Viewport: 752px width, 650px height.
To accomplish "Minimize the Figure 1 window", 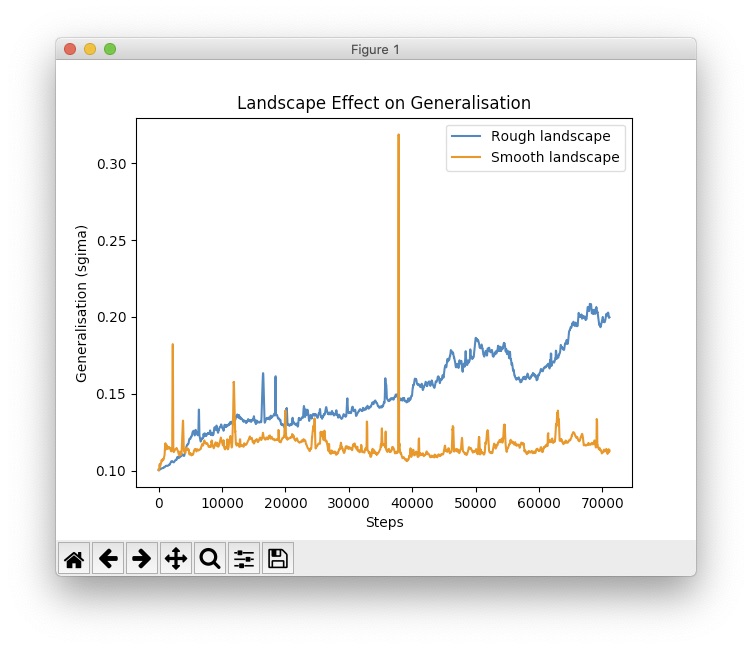I will coord(90,49).
